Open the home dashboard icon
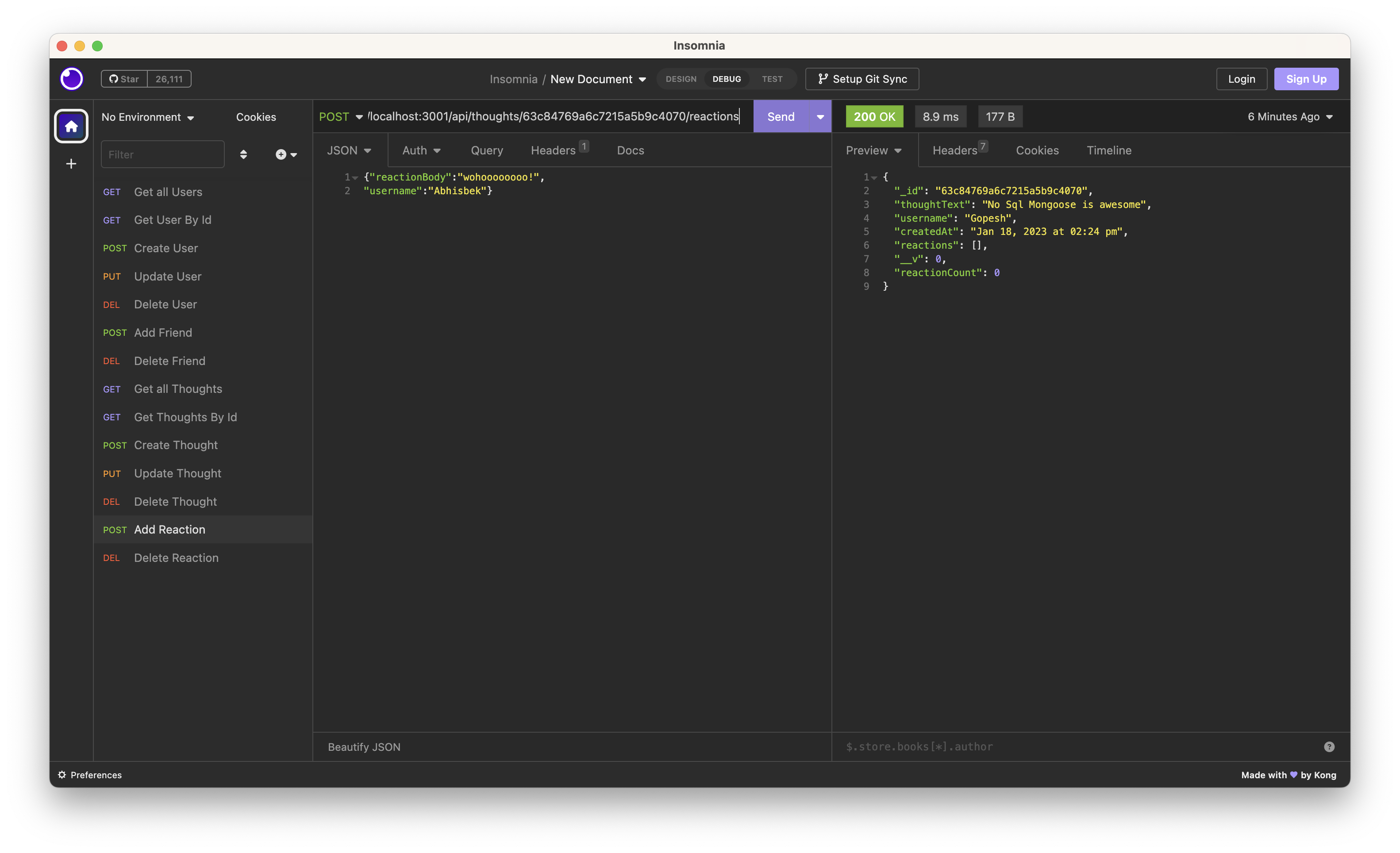This screenshot has height=853, width=1400. [71, 126]
